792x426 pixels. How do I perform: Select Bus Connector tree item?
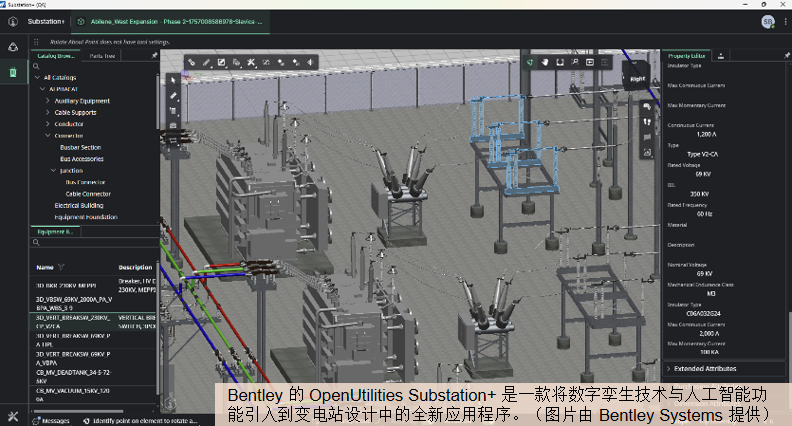[85, 182]
